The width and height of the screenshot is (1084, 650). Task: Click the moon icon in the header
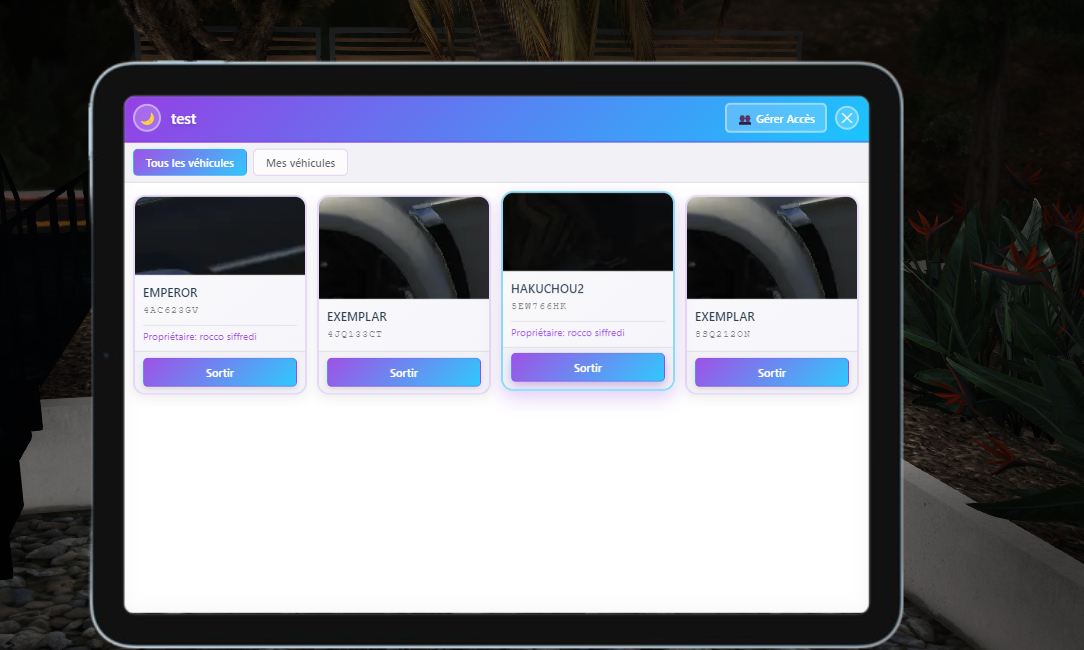(x=147, y=118)
